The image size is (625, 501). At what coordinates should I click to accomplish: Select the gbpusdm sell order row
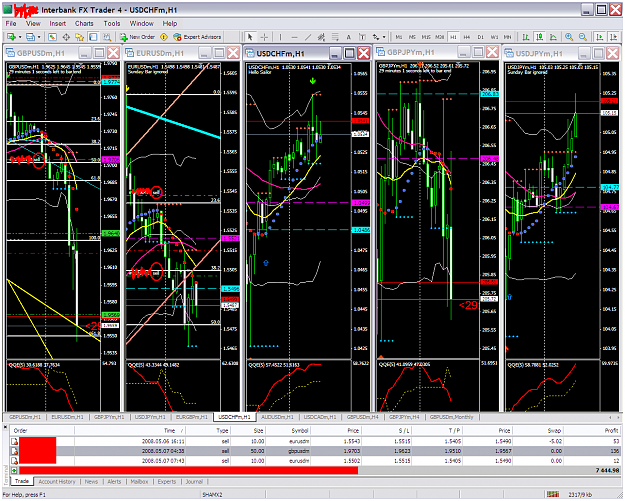tap(316, 451)
